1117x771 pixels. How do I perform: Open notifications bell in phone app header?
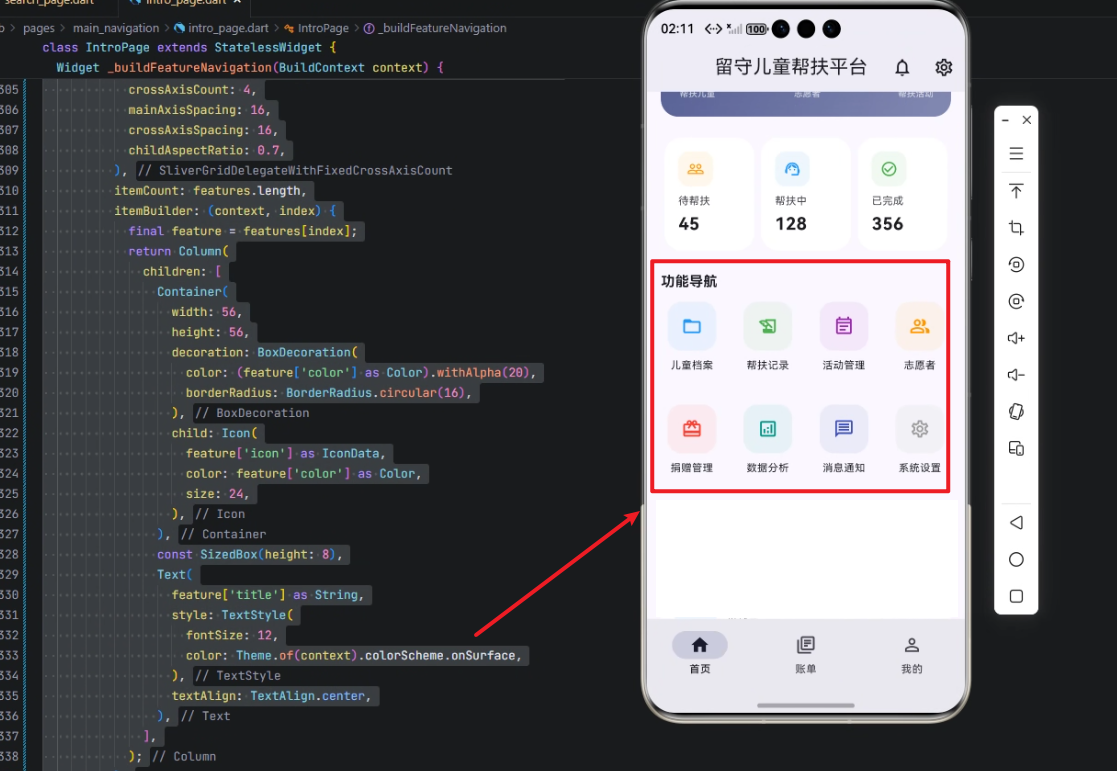point(902,68)
